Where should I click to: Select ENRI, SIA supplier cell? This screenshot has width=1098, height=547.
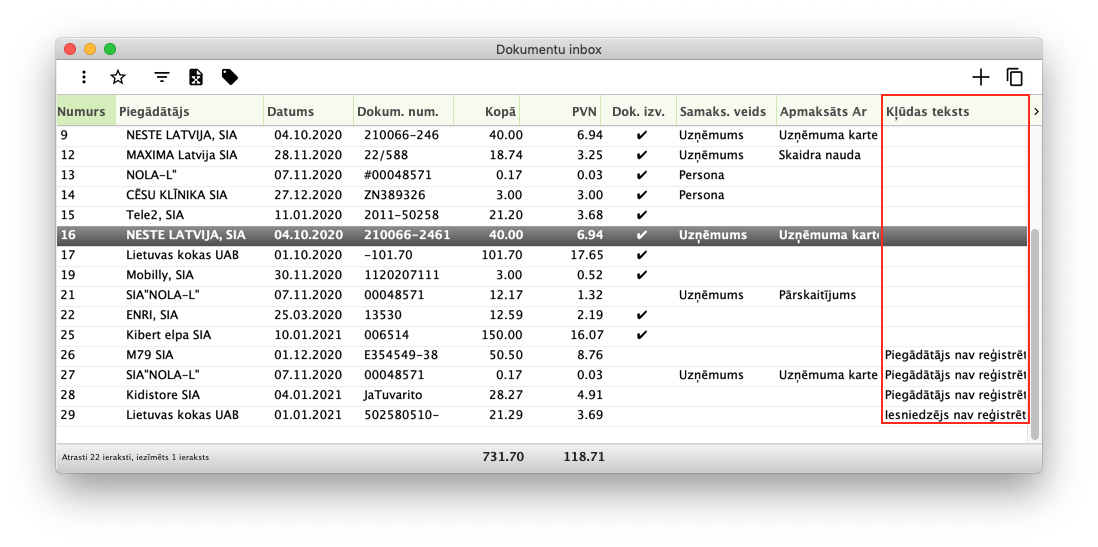pos(152,315)
